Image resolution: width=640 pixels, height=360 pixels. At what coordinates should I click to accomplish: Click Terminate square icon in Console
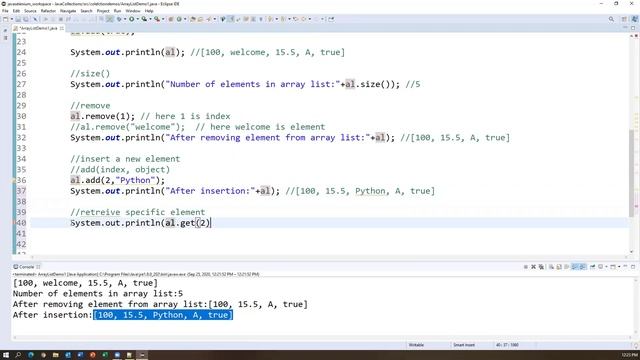point(526,267)
